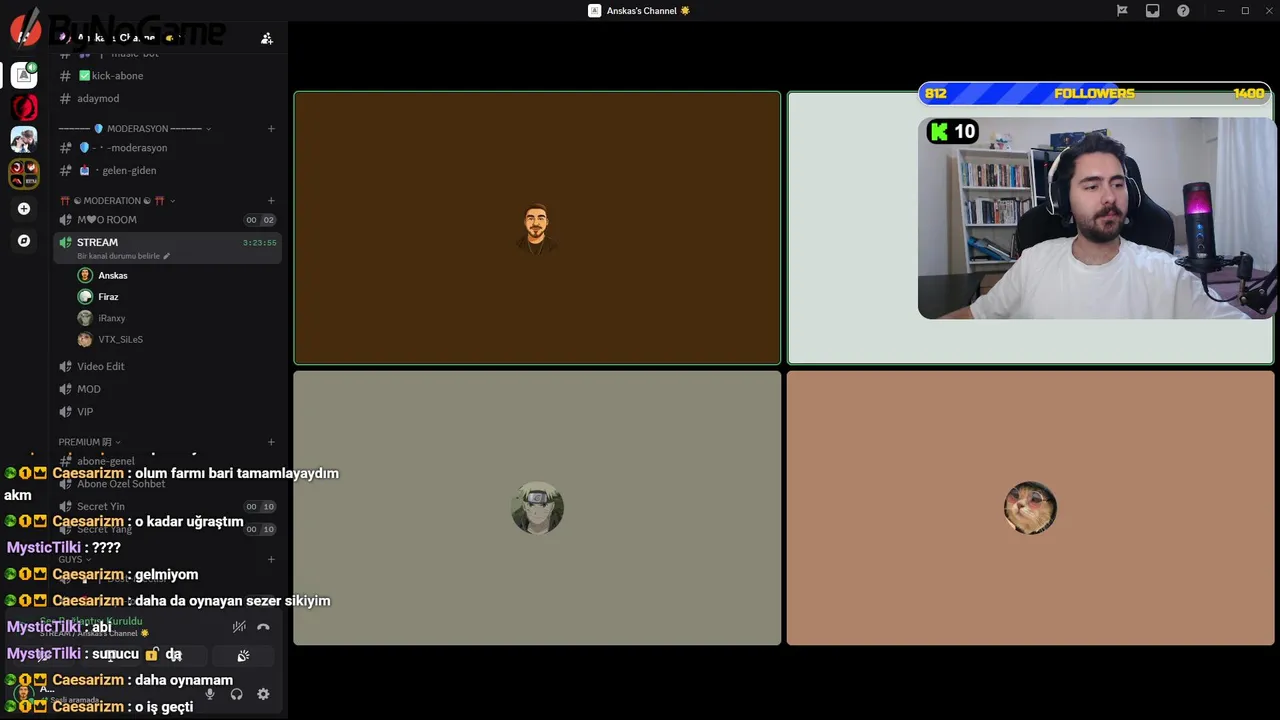Expand the server folder with four icons

click(24, 173)
